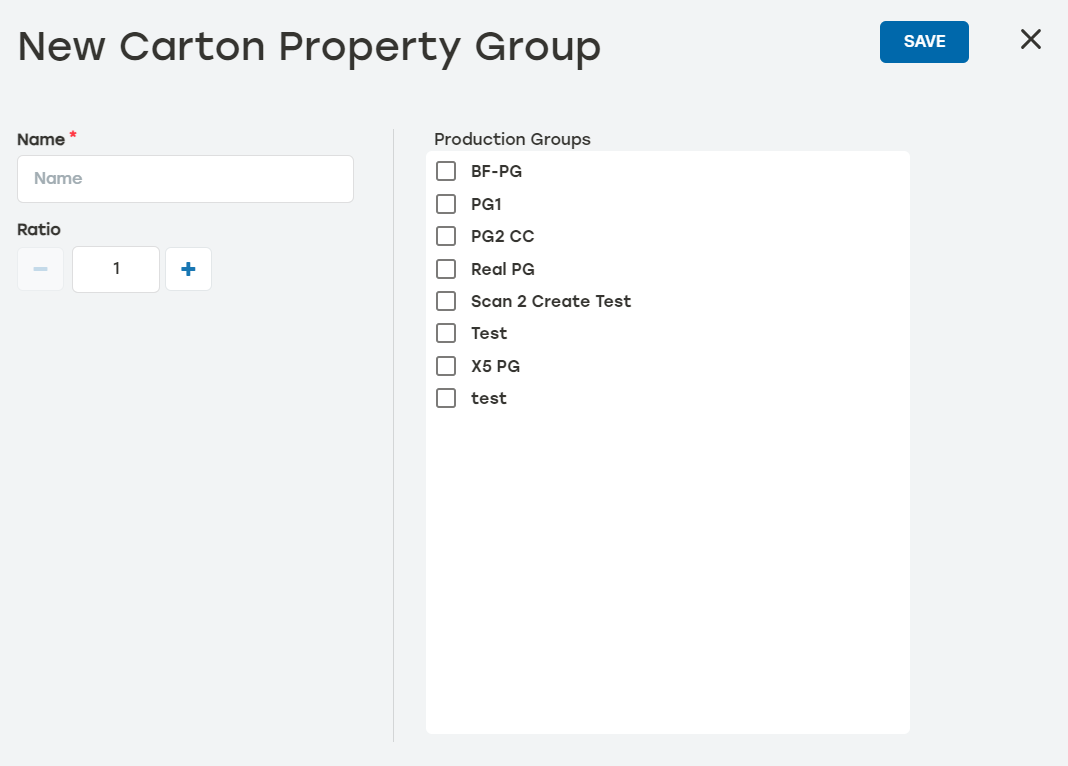Click the X to close the dialog

click(1031, 39)
